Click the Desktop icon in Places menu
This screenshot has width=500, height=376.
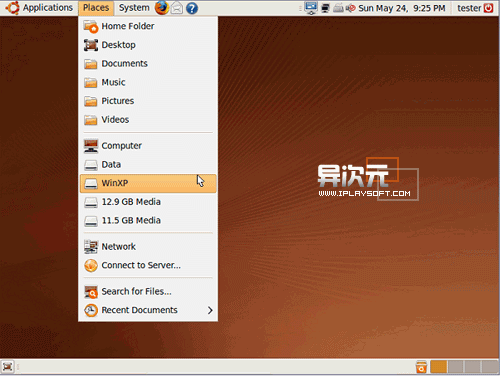tap(91, 45)
